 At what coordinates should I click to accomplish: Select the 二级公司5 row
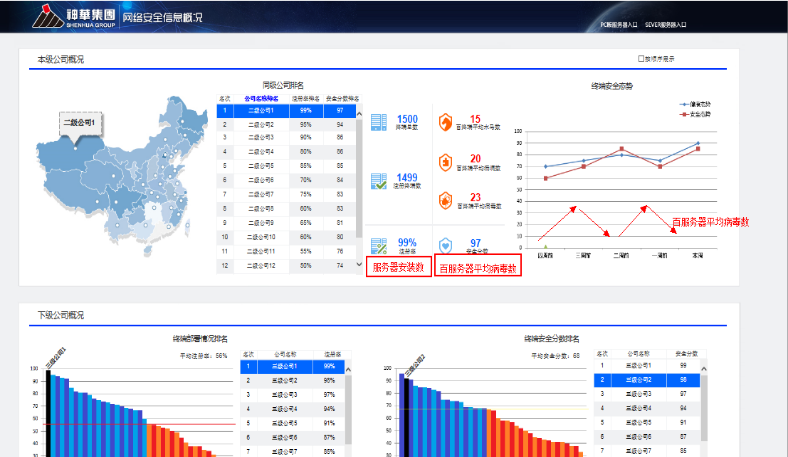coord(286,165)
